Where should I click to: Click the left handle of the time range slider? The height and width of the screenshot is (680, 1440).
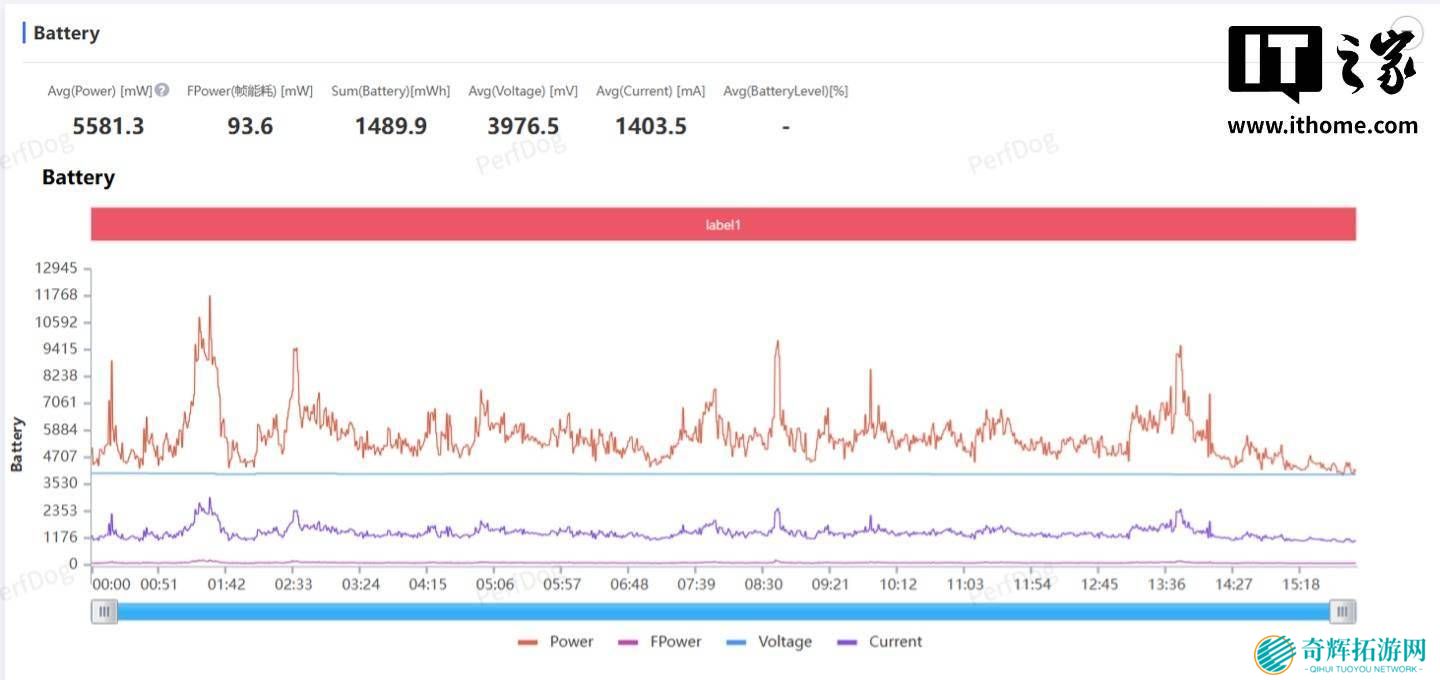point(104,612)
